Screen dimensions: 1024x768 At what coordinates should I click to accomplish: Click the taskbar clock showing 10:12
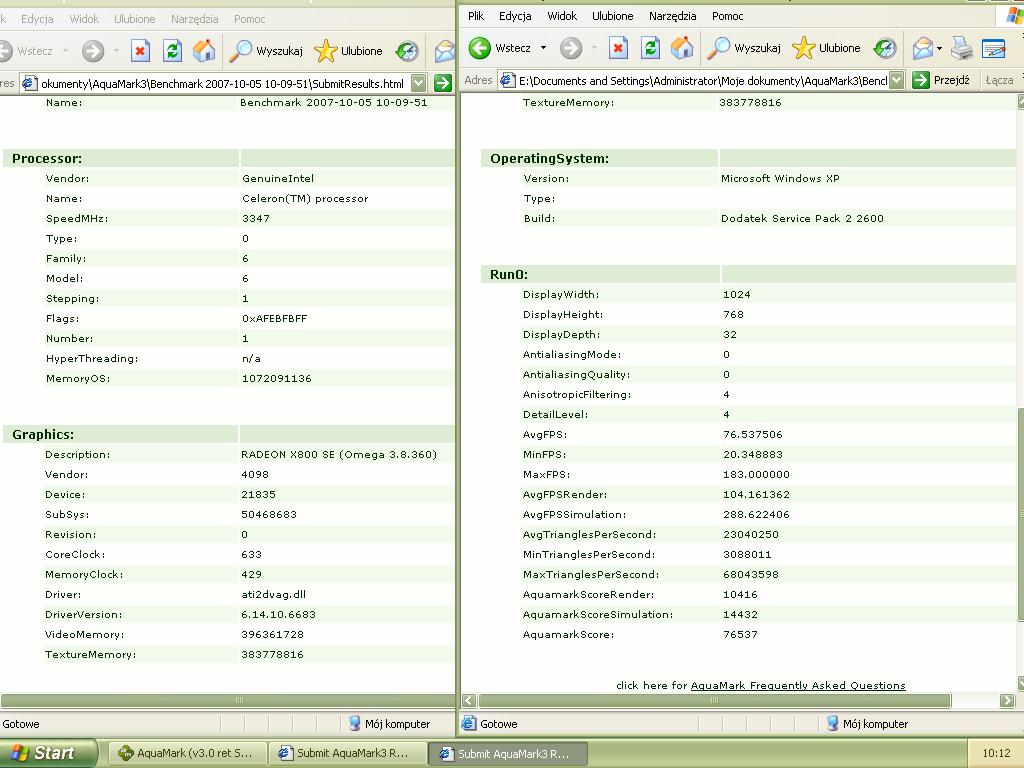point(996,753)
